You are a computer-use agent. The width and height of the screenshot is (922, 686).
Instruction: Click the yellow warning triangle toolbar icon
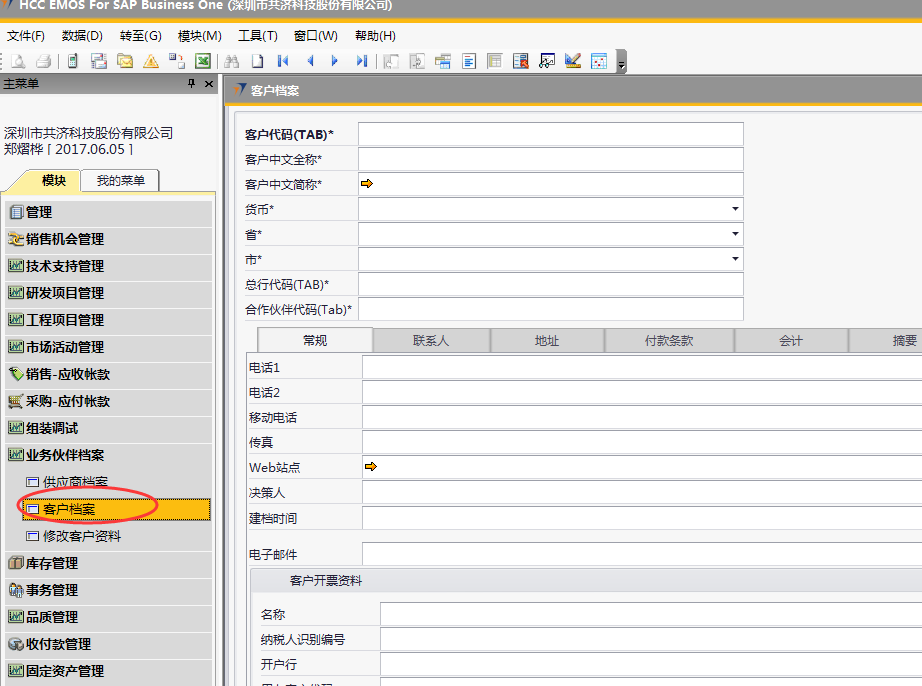pos(151,61)
